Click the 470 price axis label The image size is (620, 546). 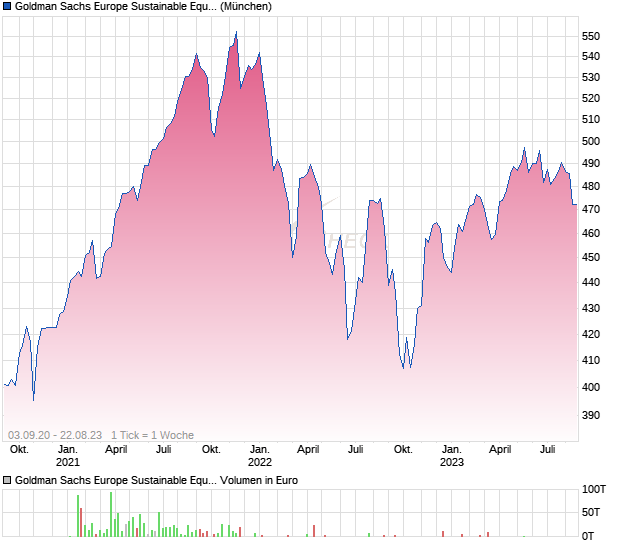(591, 209)
